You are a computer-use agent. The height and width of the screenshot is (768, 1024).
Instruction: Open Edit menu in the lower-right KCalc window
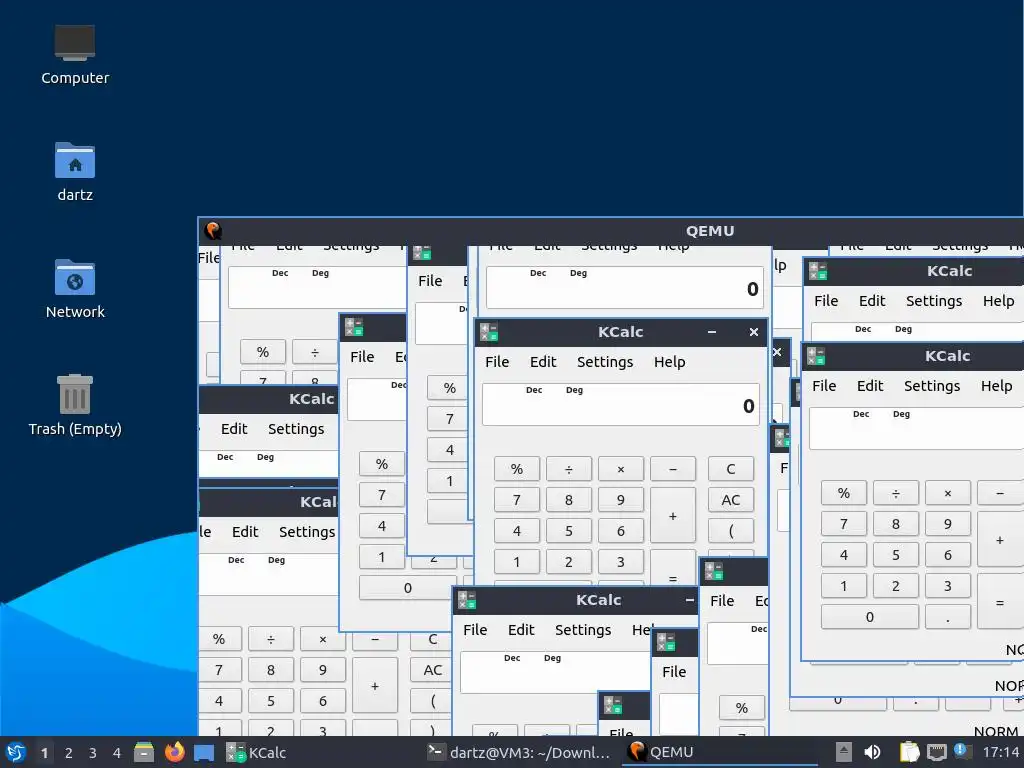tap(870, 386)
